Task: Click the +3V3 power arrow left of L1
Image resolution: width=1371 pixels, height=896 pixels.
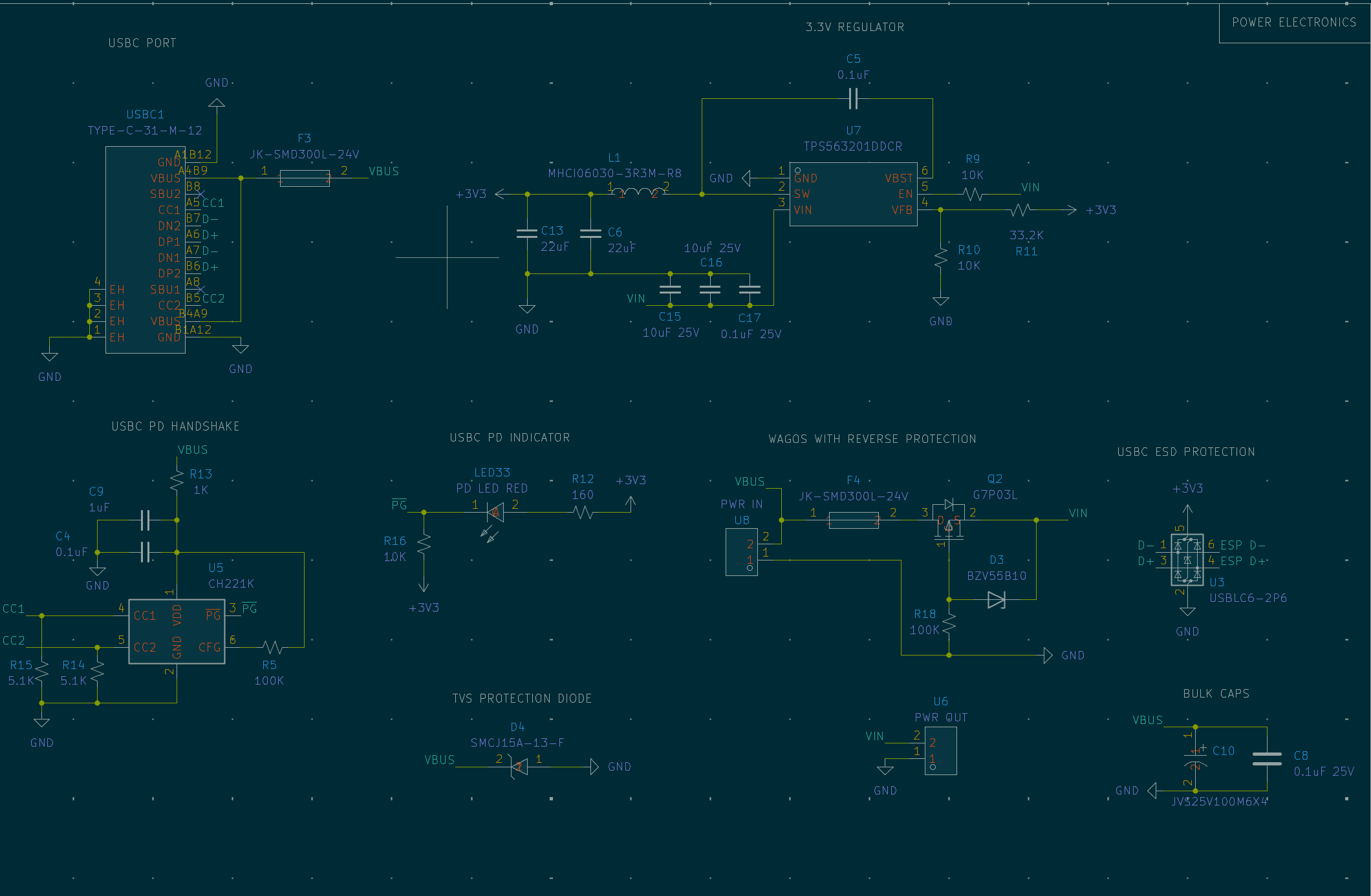Action: pos(501,194)
